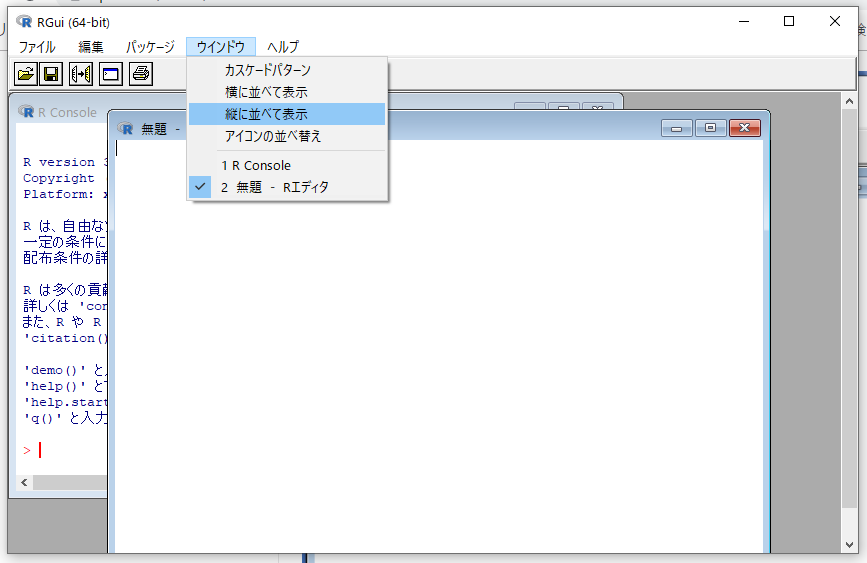Click the main workspace vertical scrollbar thumb
Image resolution: width=867 pixels, height=563 pixels.
(x=849, y=308)
